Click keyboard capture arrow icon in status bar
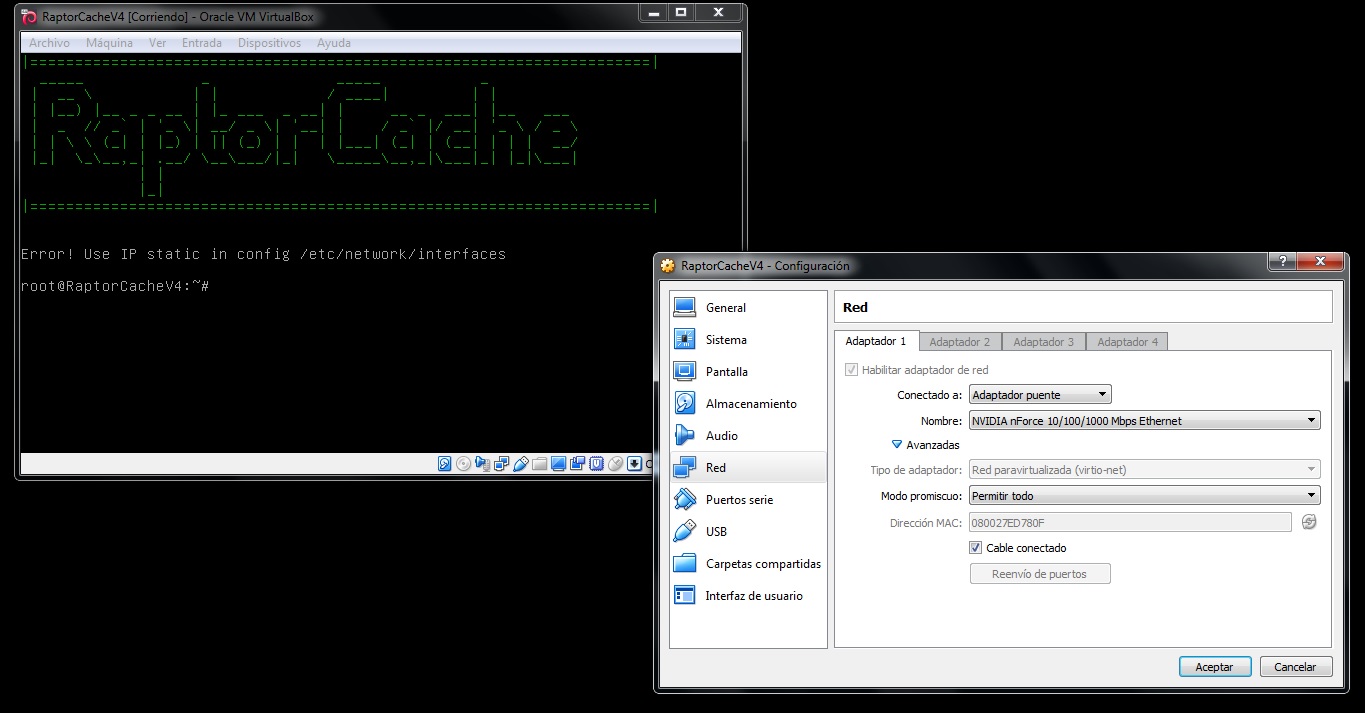The height and width of the screenshot is (713, 1365). pyautogui.click(x=634, y=464)
